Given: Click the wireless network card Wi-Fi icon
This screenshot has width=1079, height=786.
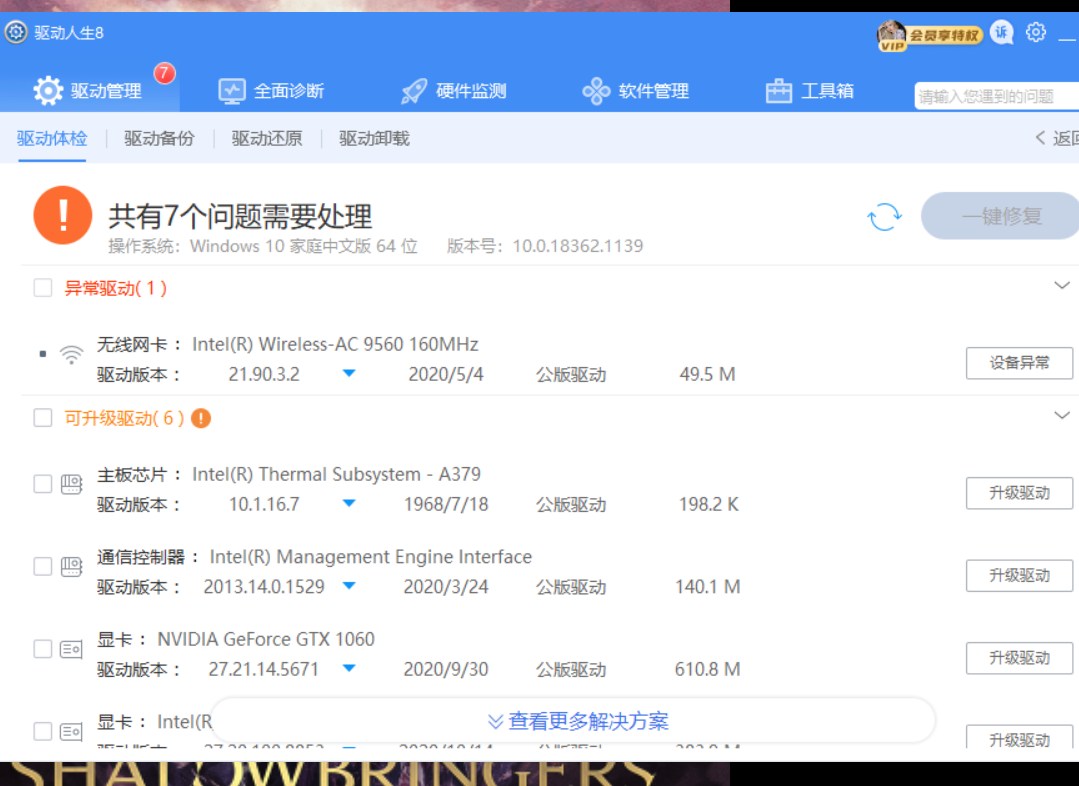Looking at the screenshot, I should point(72,354).
